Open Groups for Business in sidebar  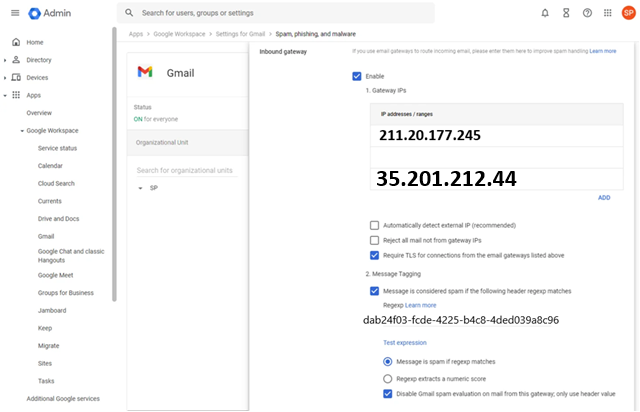click(66, 292)
